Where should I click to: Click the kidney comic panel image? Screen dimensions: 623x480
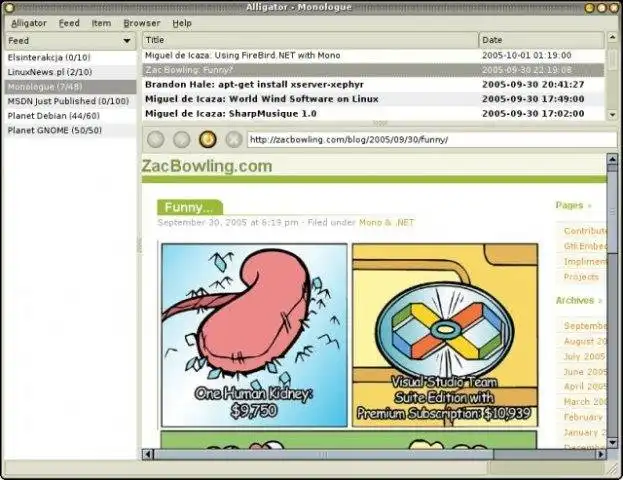click(x=254, y=335)
